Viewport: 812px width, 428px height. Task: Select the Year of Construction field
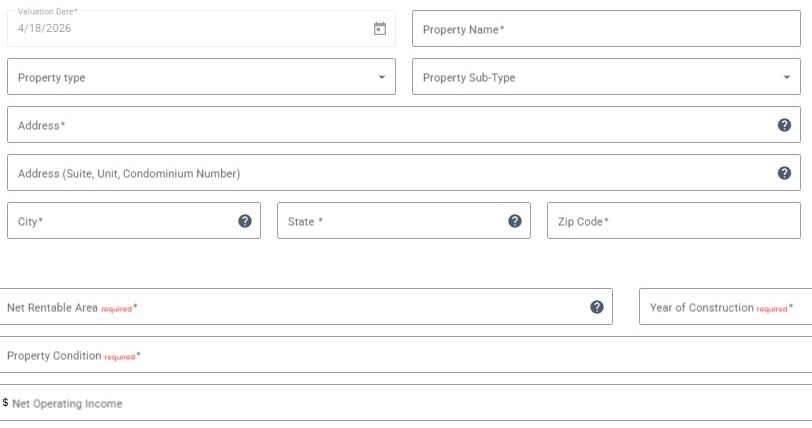(x=724, y=307)
